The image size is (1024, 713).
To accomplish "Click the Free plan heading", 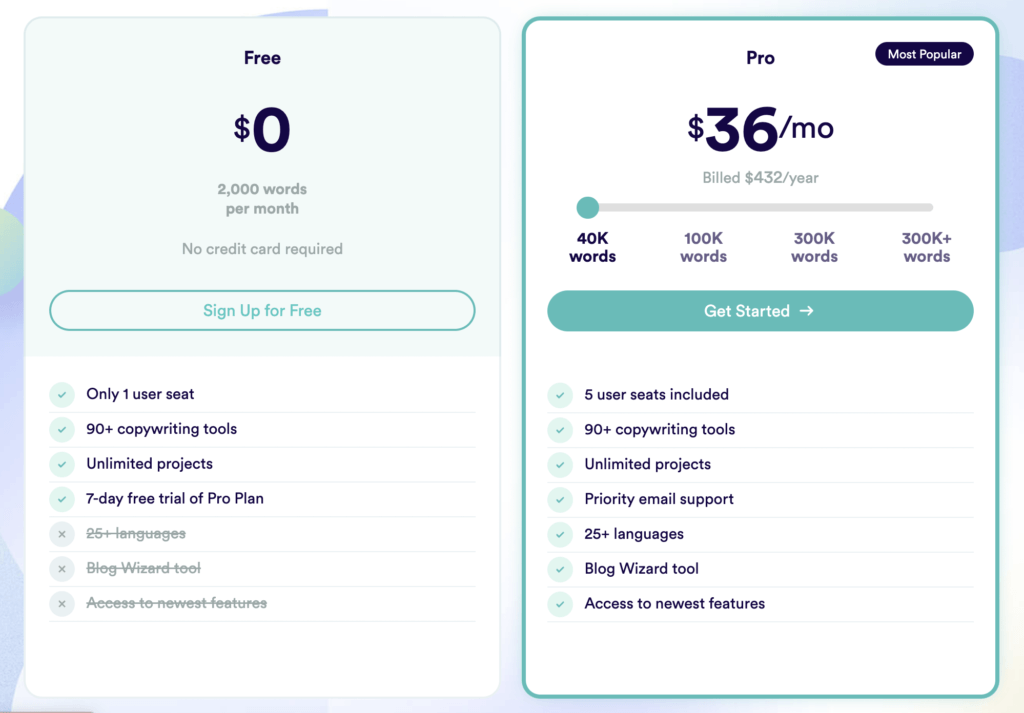I will (262, 58).
